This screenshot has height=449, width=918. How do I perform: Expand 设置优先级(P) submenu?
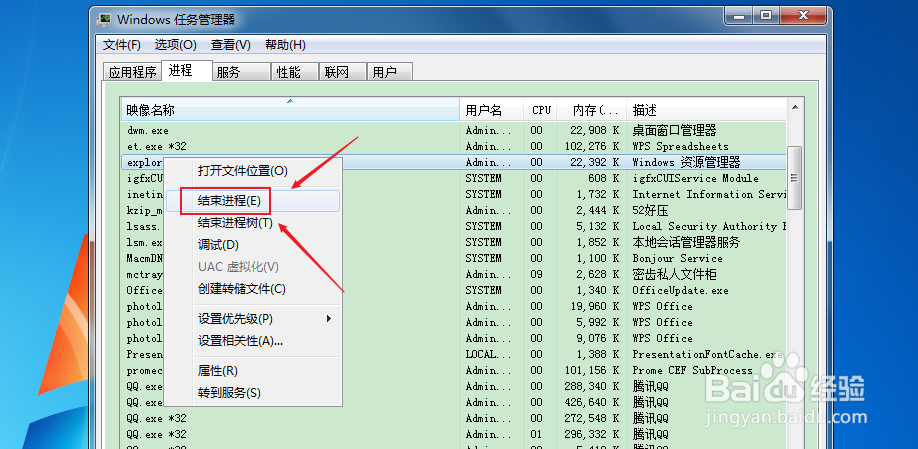253,319
